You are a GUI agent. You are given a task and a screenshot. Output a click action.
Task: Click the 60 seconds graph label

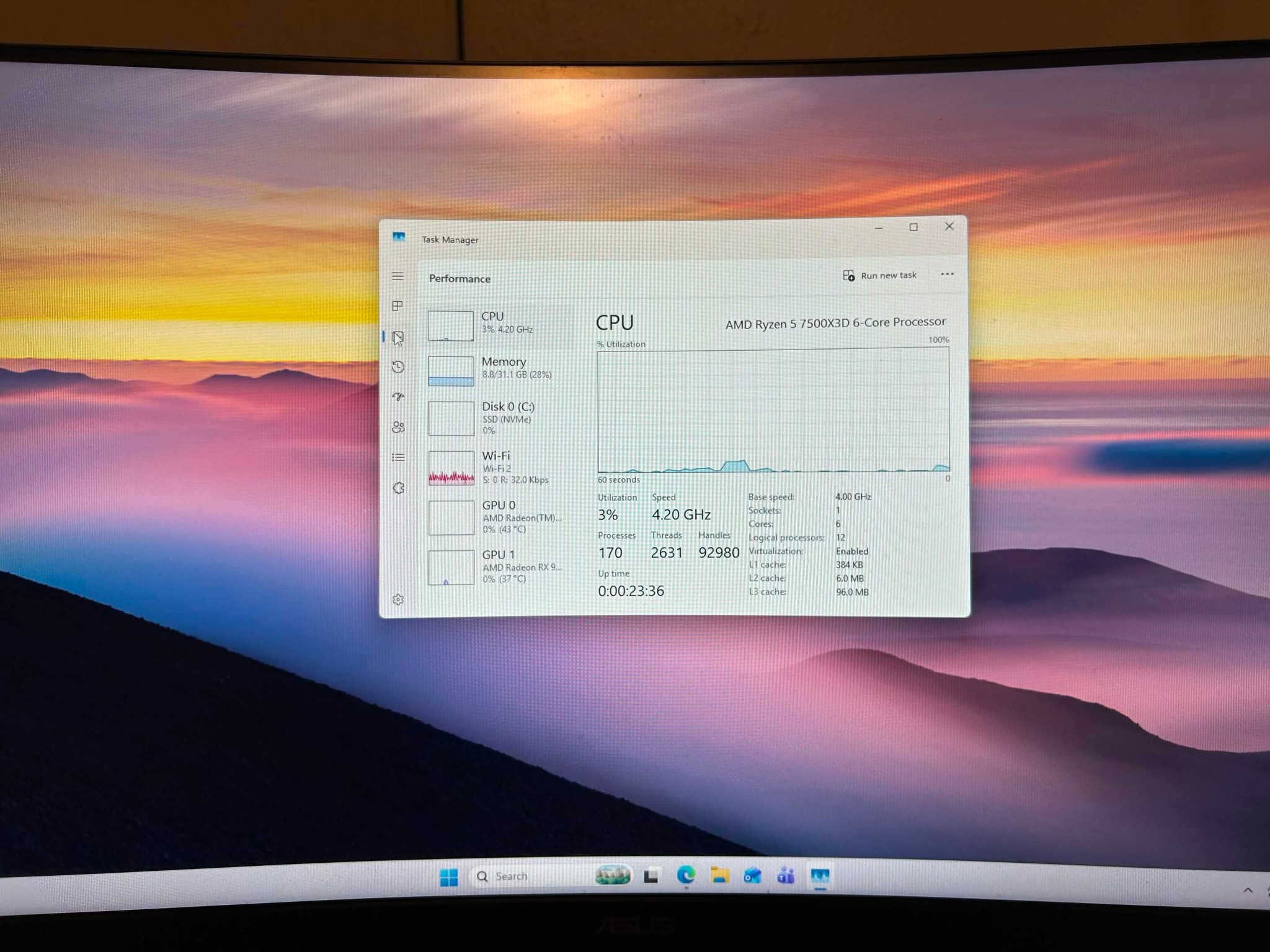(x=618, y=480)
